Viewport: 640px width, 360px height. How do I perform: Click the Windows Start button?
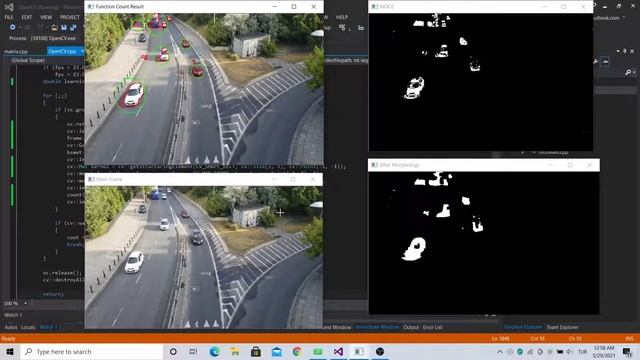(10, 351)
